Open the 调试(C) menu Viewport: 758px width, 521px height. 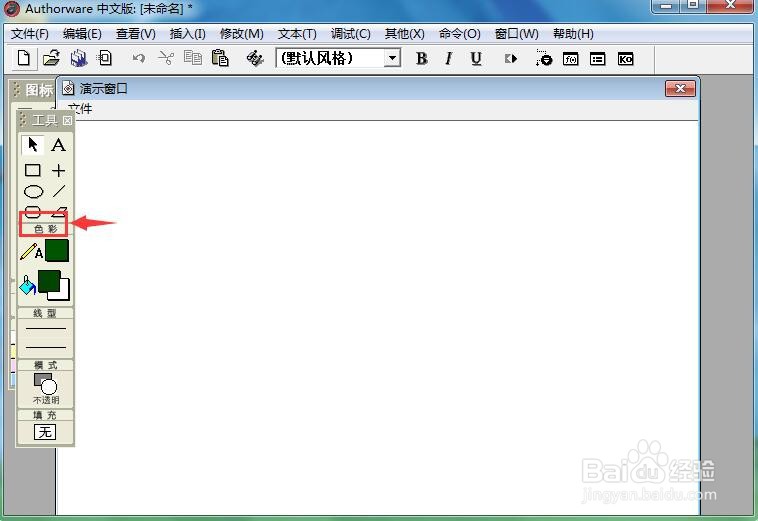350,34
